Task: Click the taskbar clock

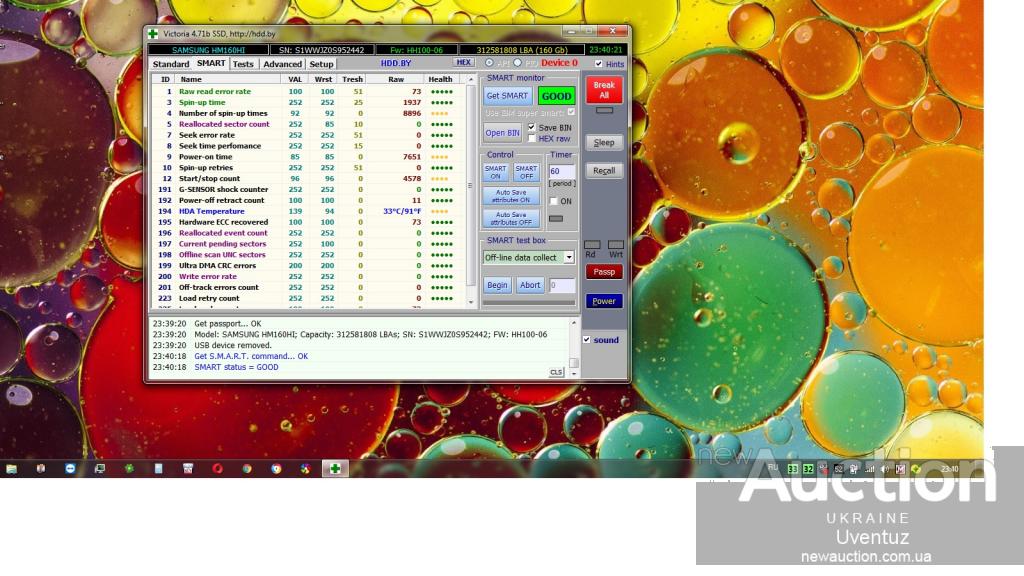Action: tap(950, 469)
